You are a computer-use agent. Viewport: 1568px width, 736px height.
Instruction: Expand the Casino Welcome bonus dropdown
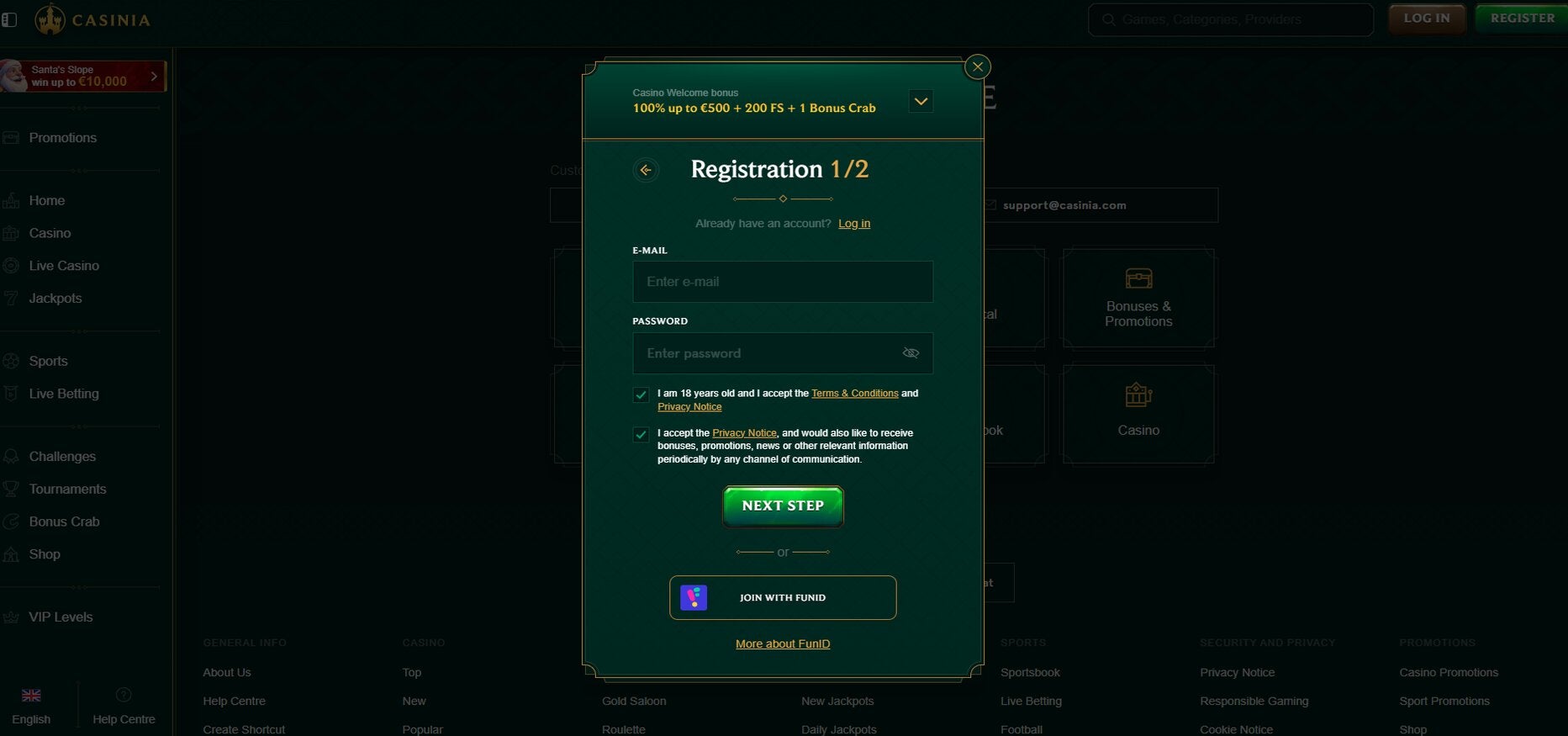pyautogui.click(x=921, y=101)
